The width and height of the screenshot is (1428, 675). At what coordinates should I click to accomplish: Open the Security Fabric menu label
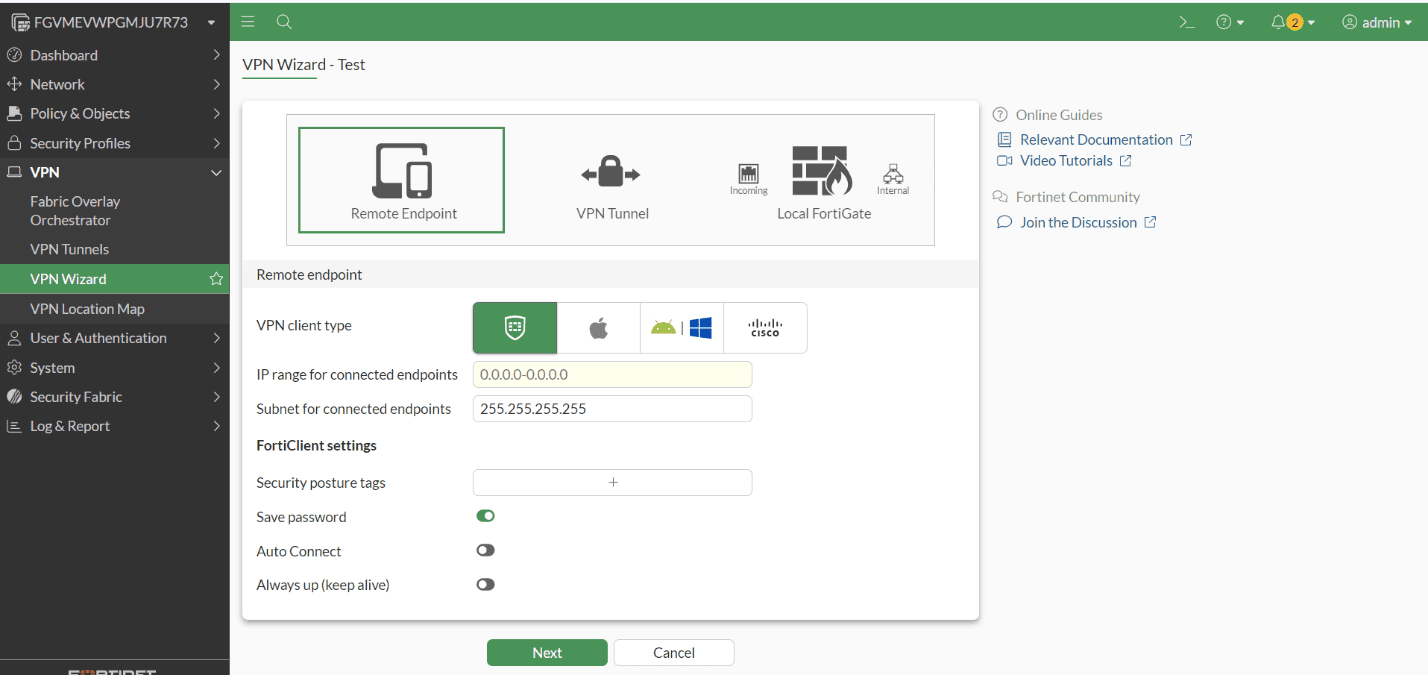(x=76, y=397)
